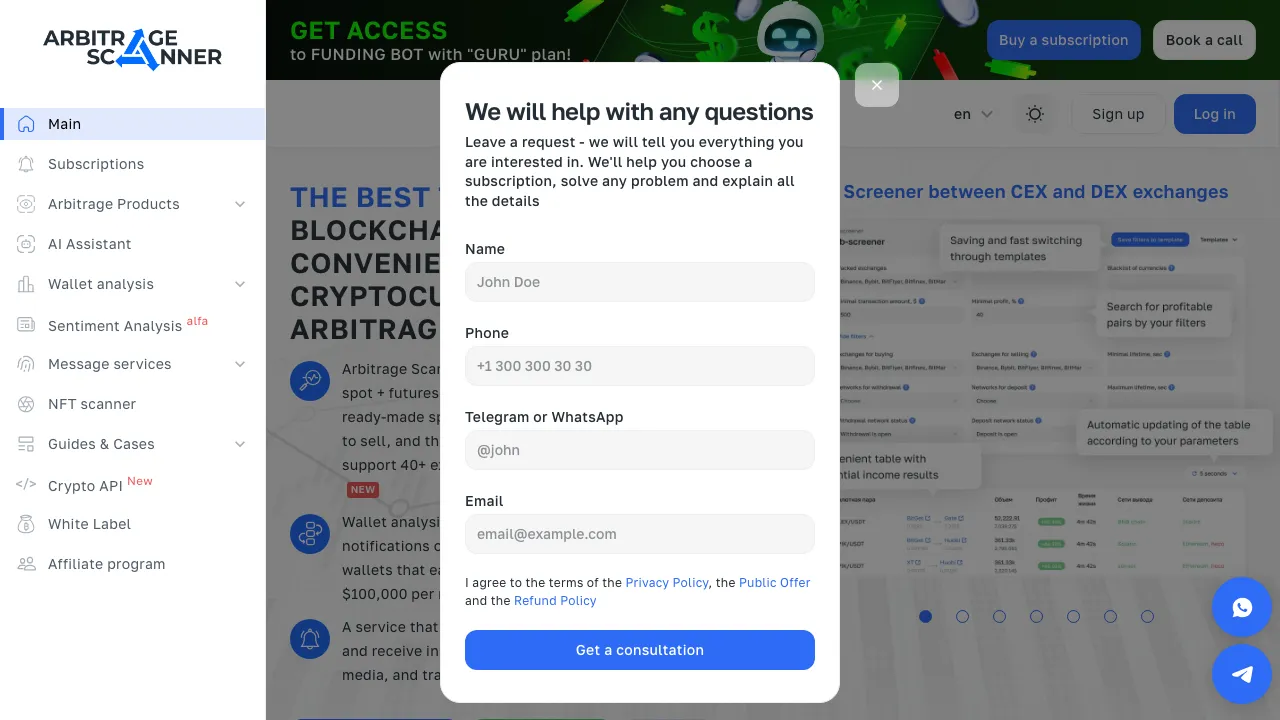Open the Affiliate program page
1280x720 pixels.
[106, 564]
